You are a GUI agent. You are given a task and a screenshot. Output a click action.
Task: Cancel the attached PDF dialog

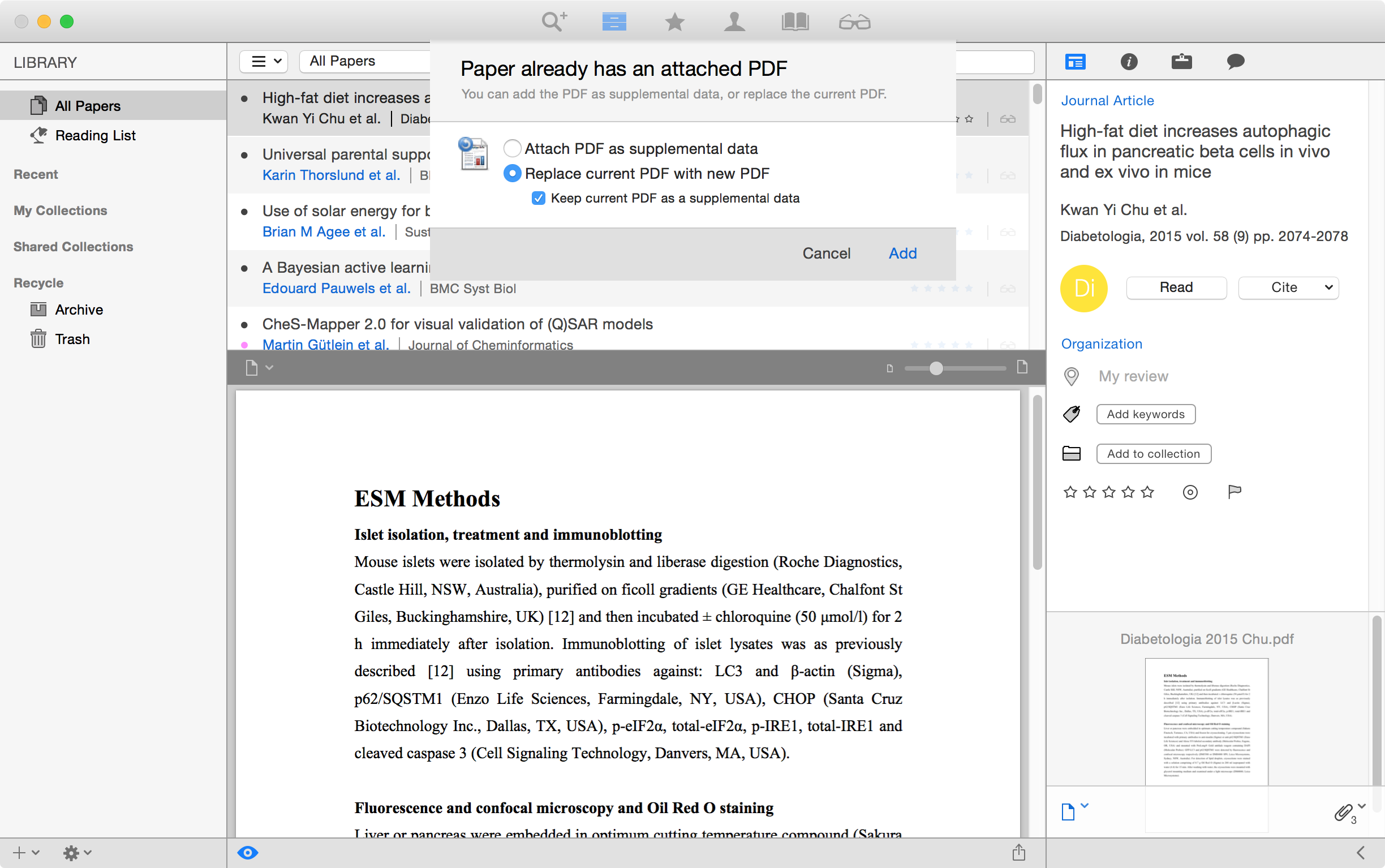[826, 253]
